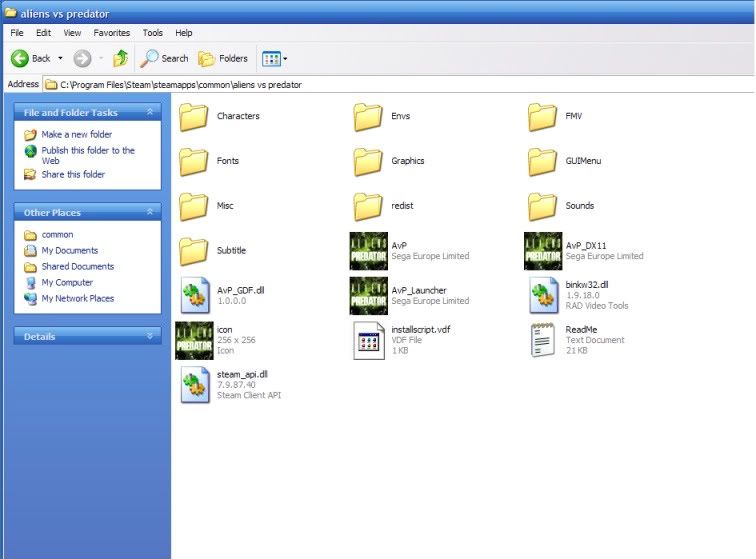This screenshot has width=756, height=559.
Task: Go up one folder level
Action: (120, 58)
